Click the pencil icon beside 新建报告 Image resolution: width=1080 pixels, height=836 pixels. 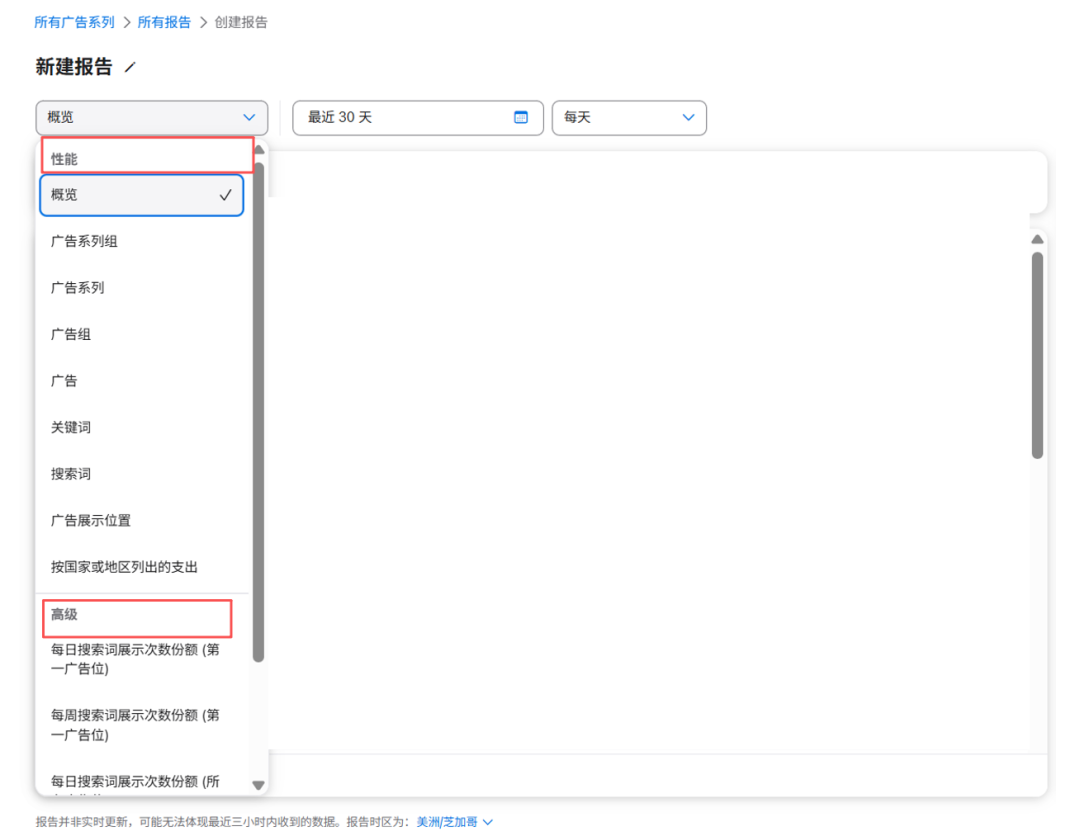pyautogui.click(x=130, y=67)
